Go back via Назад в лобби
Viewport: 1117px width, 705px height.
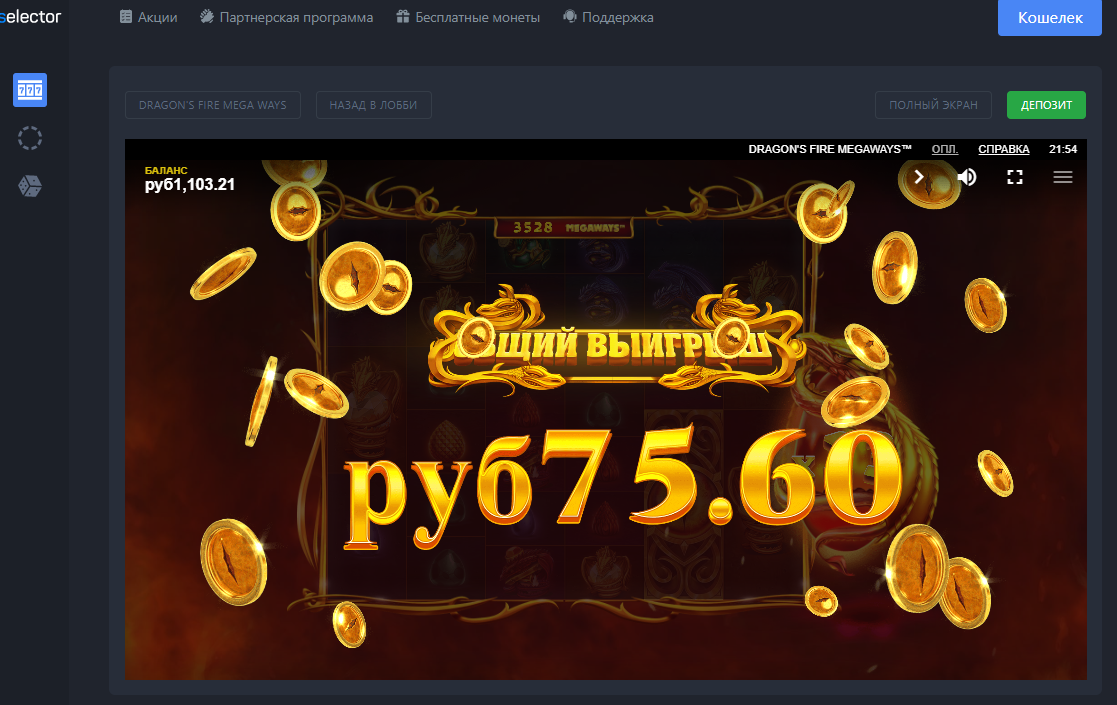click(x=373, y=105)
